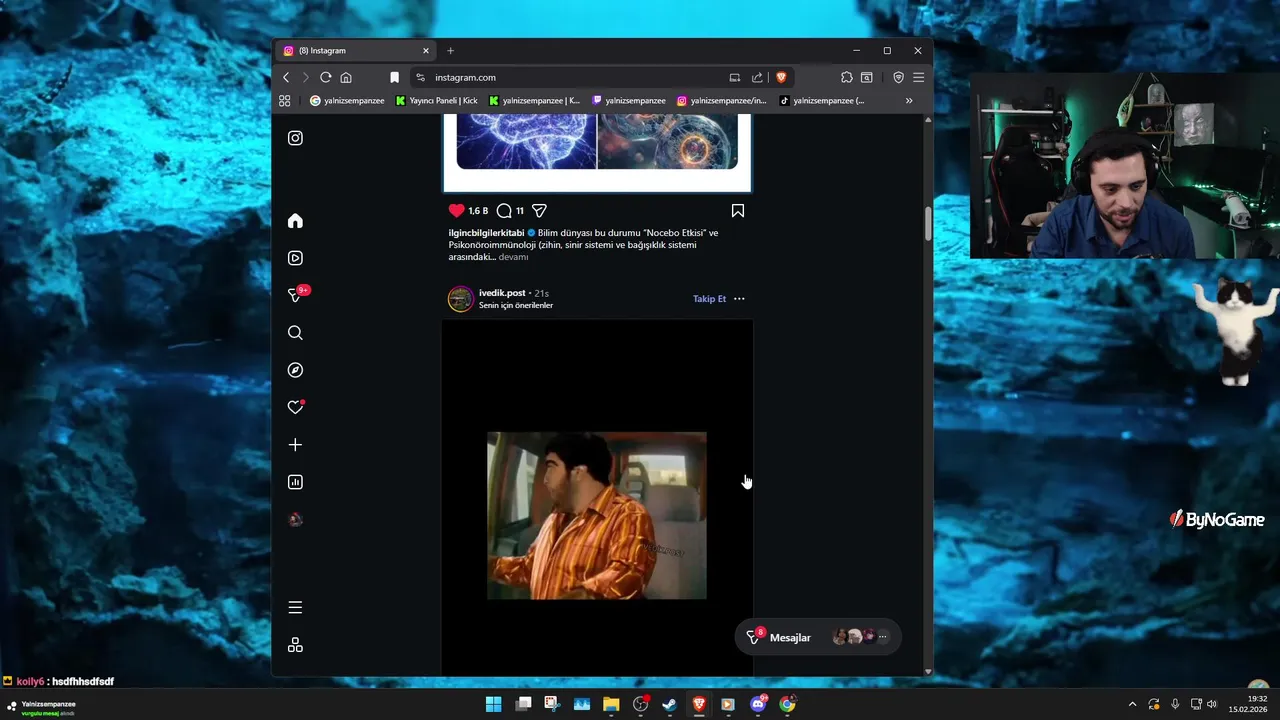
Task: Close the Instagram tab
Action: (425, 51)
